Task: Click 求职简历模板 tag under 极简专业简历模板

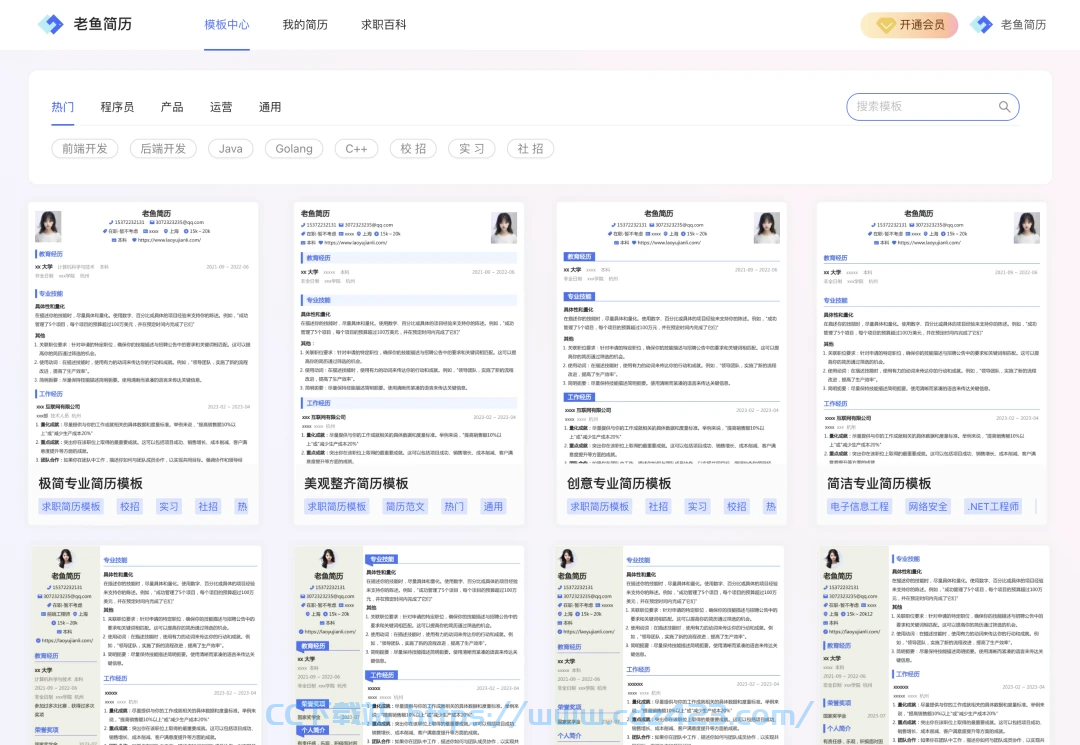Action: tap(71, 507)
